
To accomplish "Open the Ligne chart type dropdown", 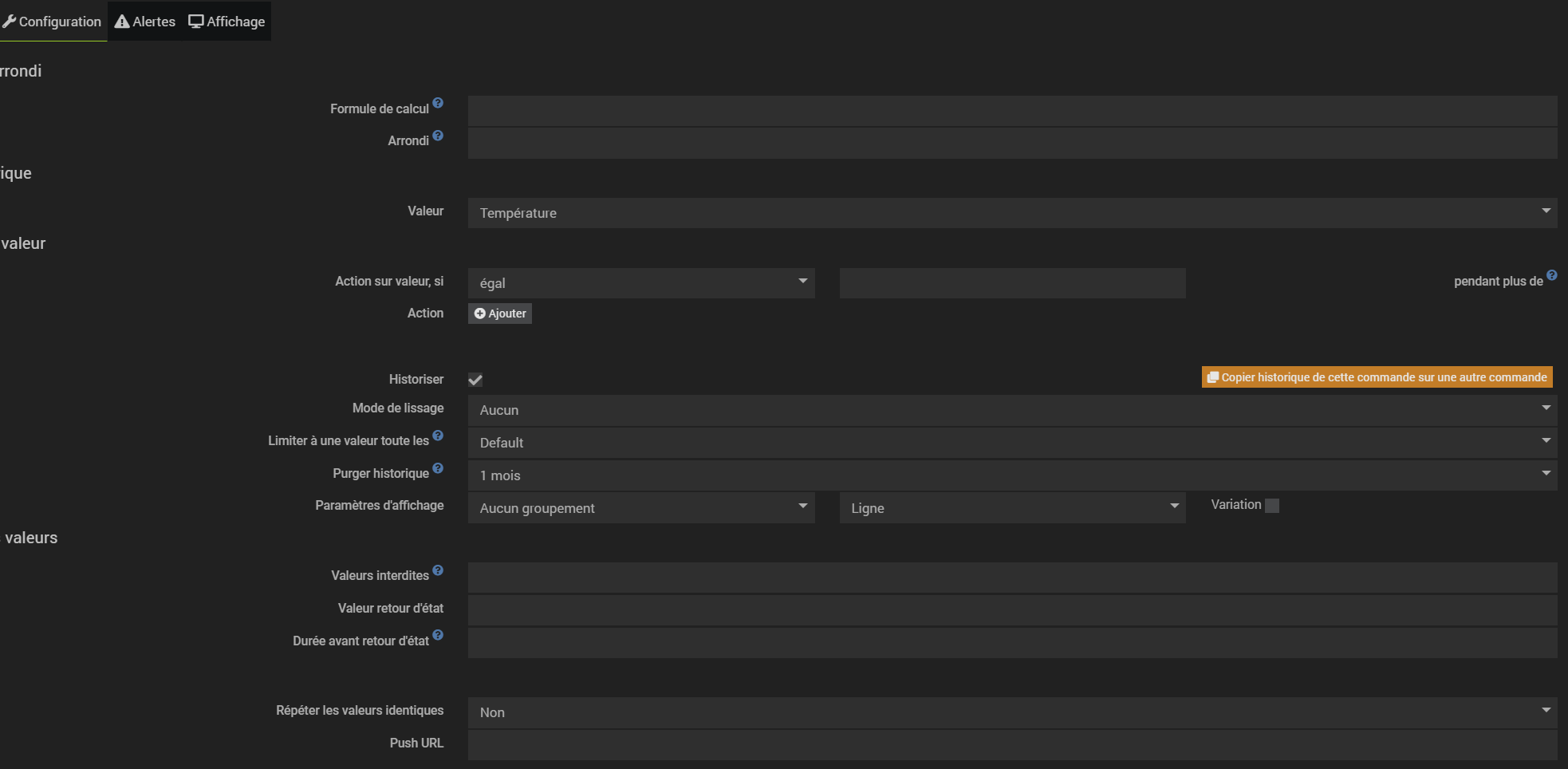I will pos(1012,508).
